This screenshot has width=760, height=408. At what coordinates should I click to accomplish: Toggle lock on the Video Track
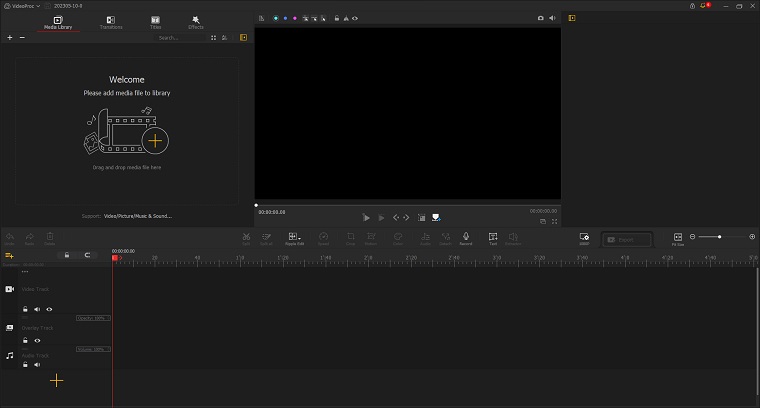coord(25,309)
